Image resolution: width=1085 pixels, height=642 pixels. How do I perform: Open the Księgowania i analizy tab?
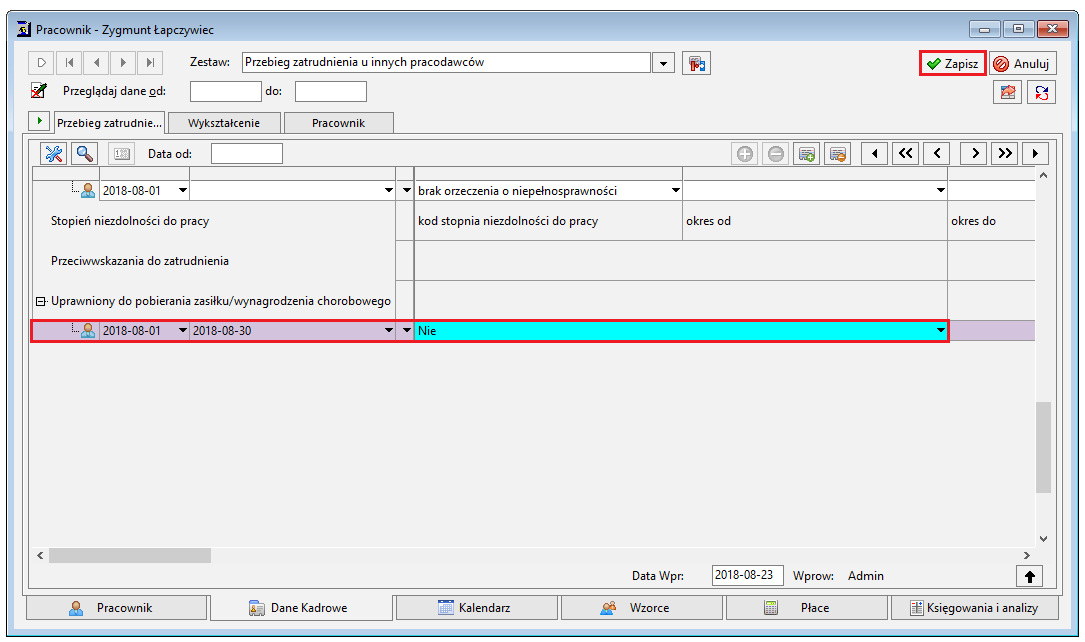[974, 608]
